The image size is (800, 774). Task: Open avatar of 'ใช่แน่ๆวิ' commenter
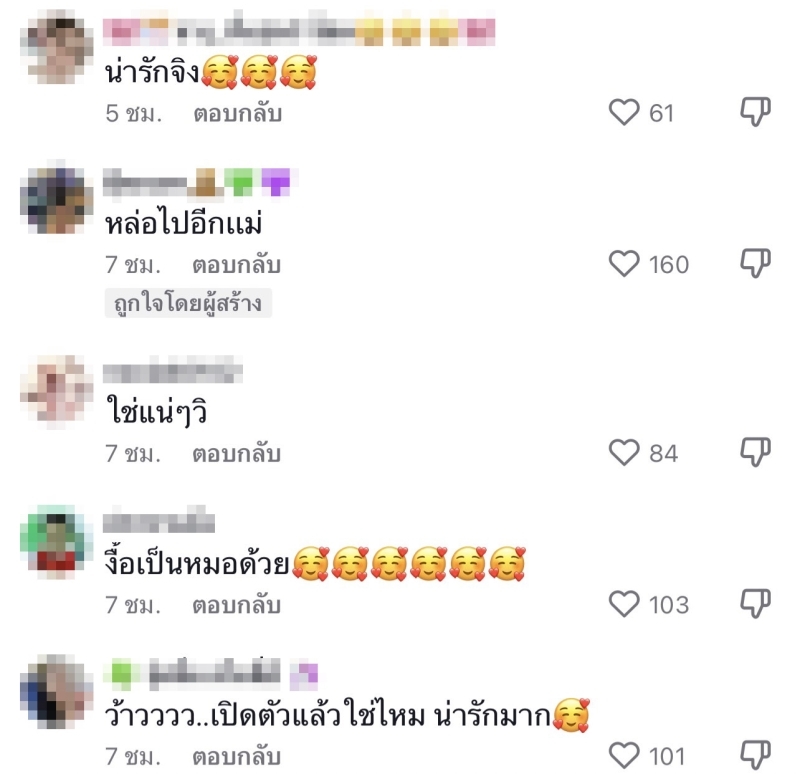click(x=57, y=392)
